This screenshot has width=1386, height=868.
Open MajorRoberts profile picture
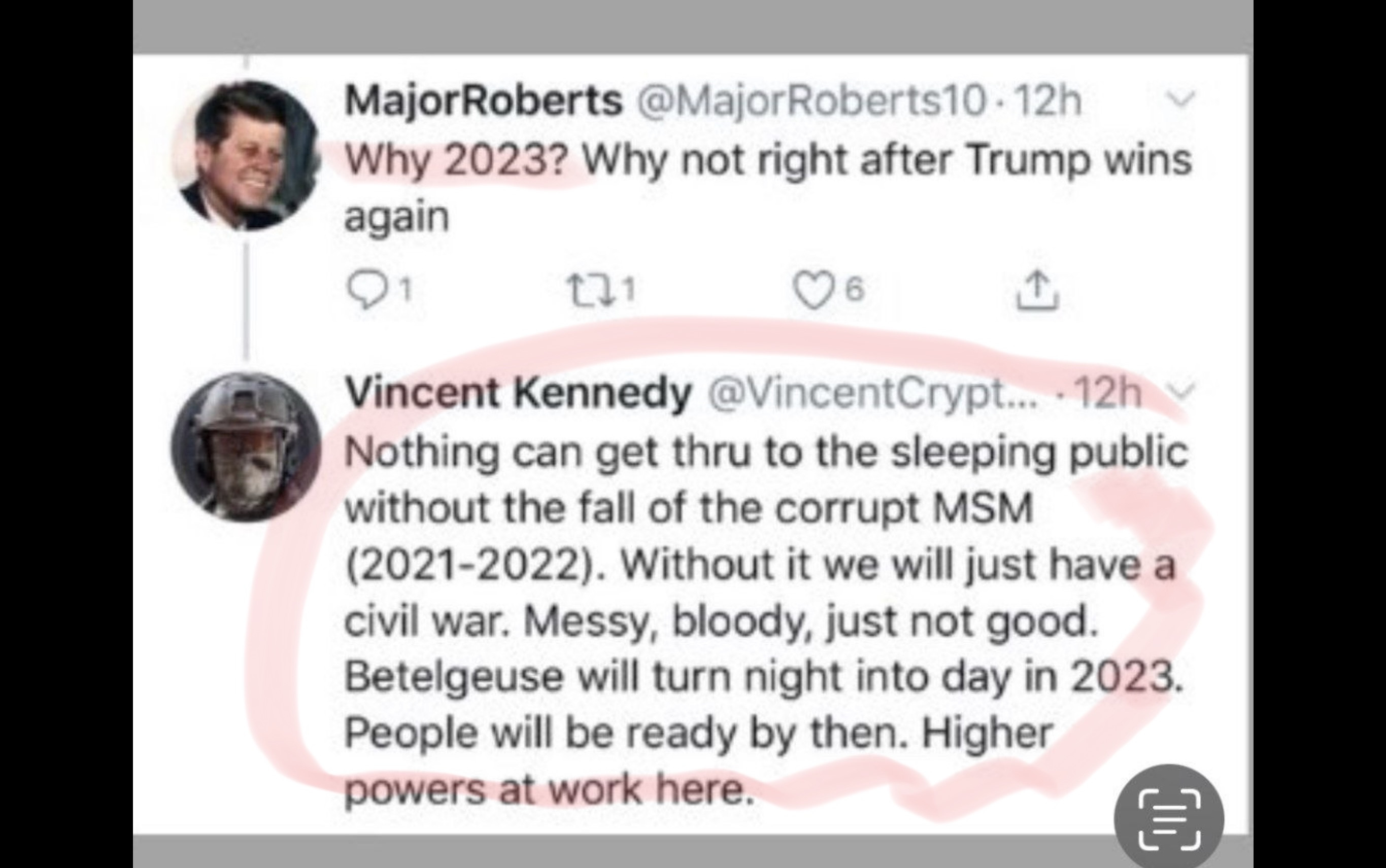click(246, 155)
